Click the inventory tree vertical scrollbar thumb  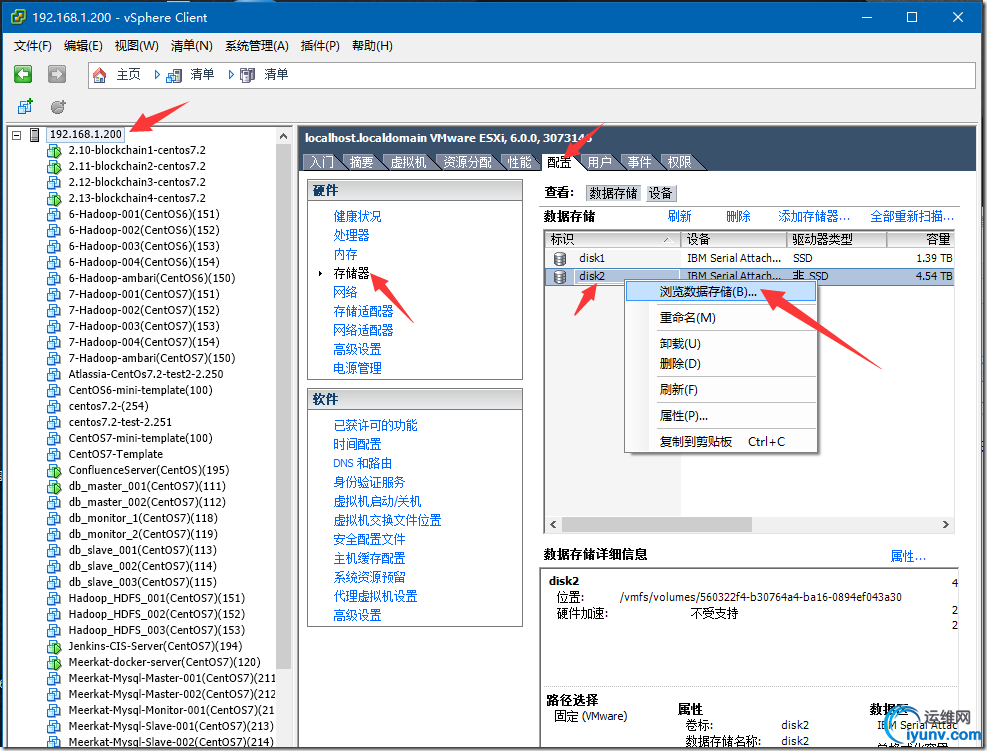[x=283, y=406]
